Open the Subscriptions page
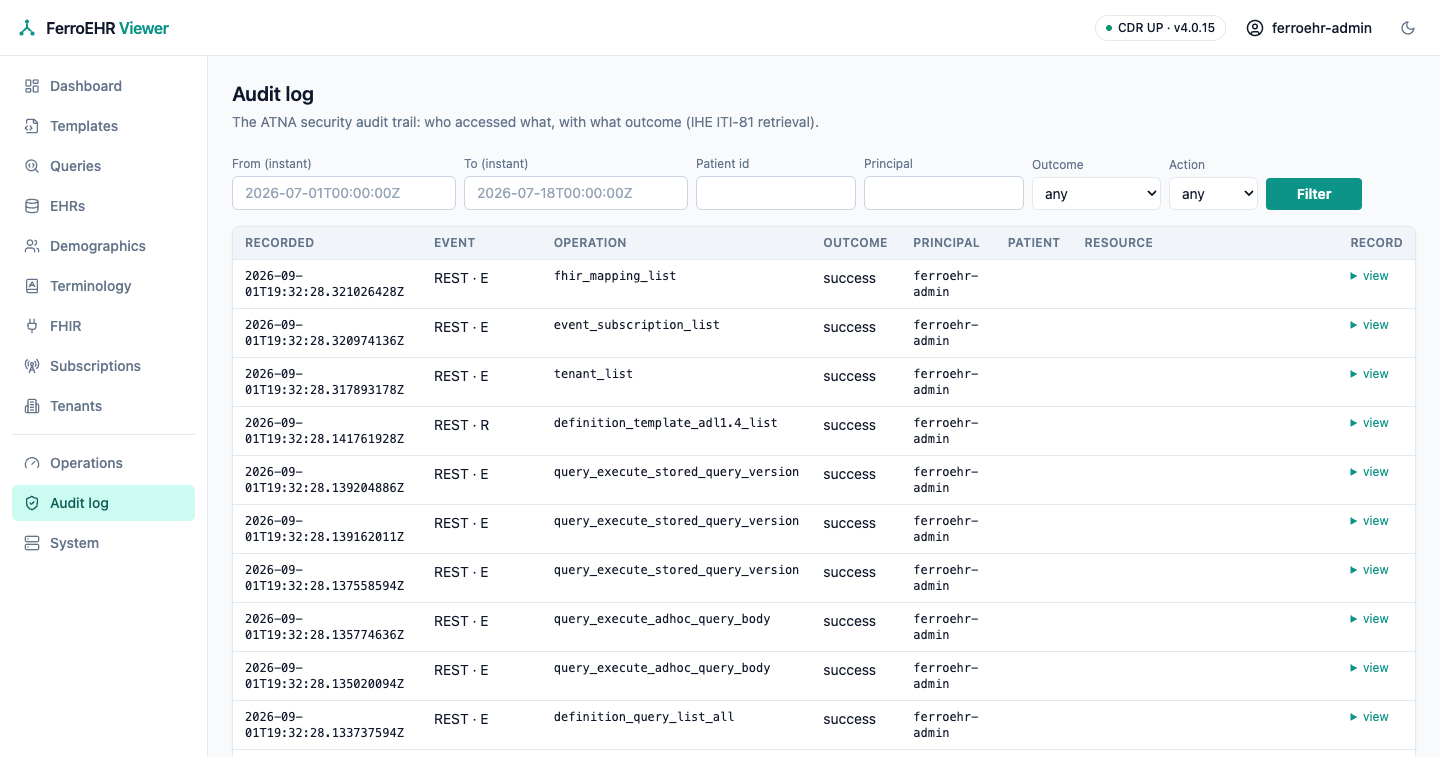This screenshot has height=757, width=1440. [x=103, y=366]
